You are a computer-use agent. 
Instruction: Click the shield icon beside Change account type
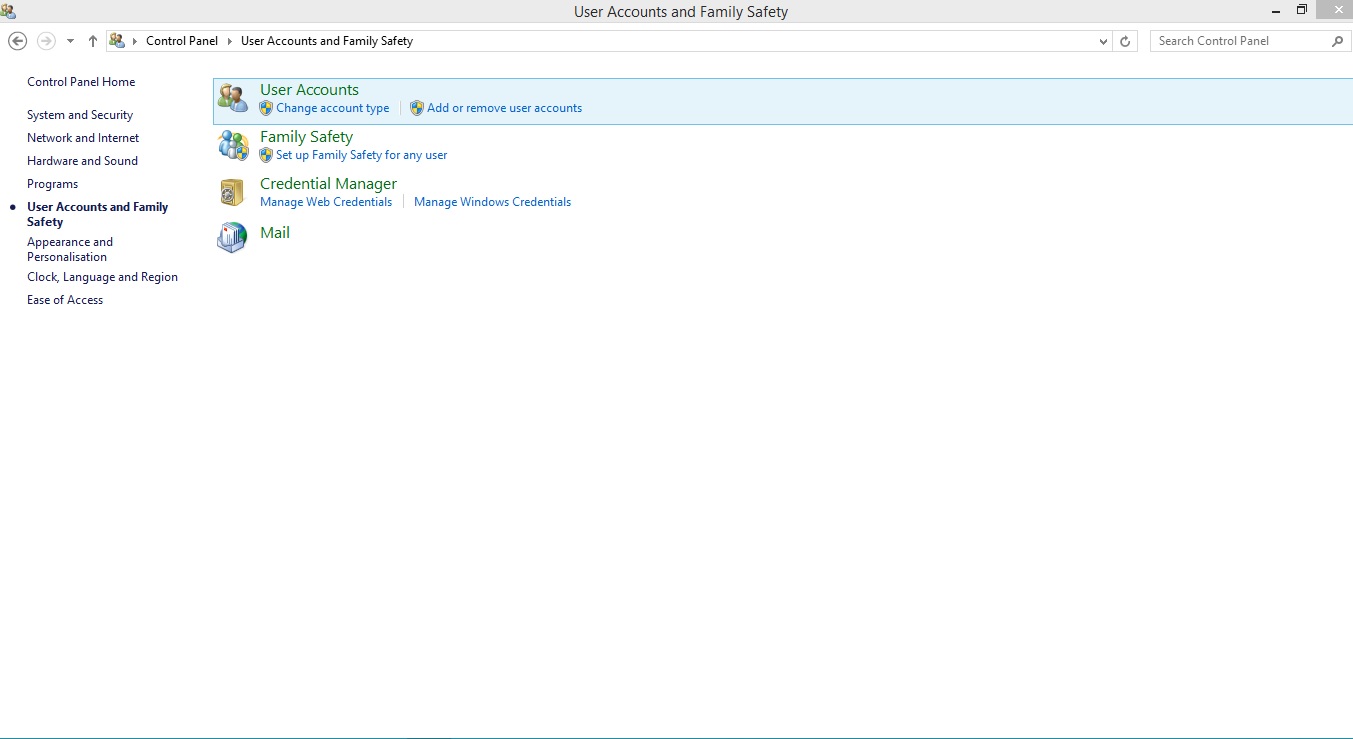(x=267, y=108)
